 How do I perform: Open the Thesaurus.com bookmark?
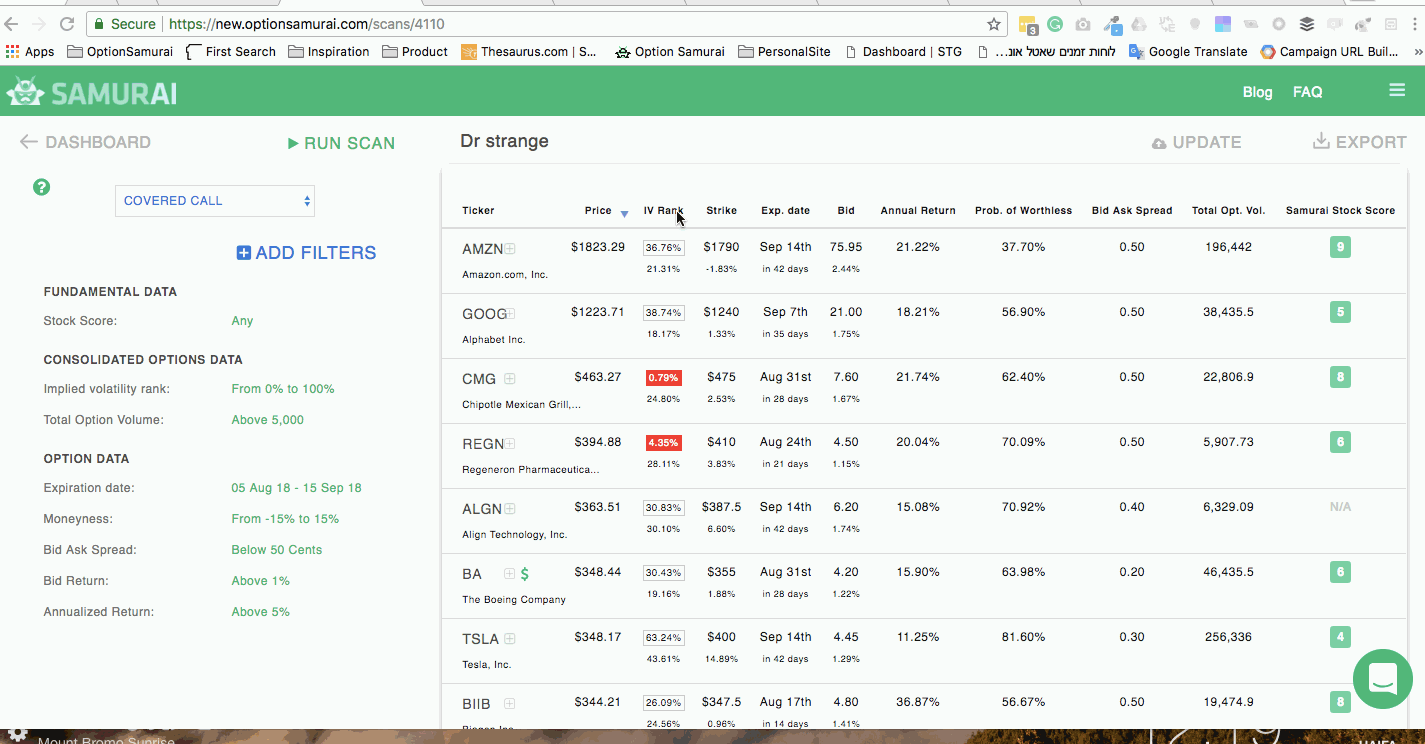pos(528,51)
